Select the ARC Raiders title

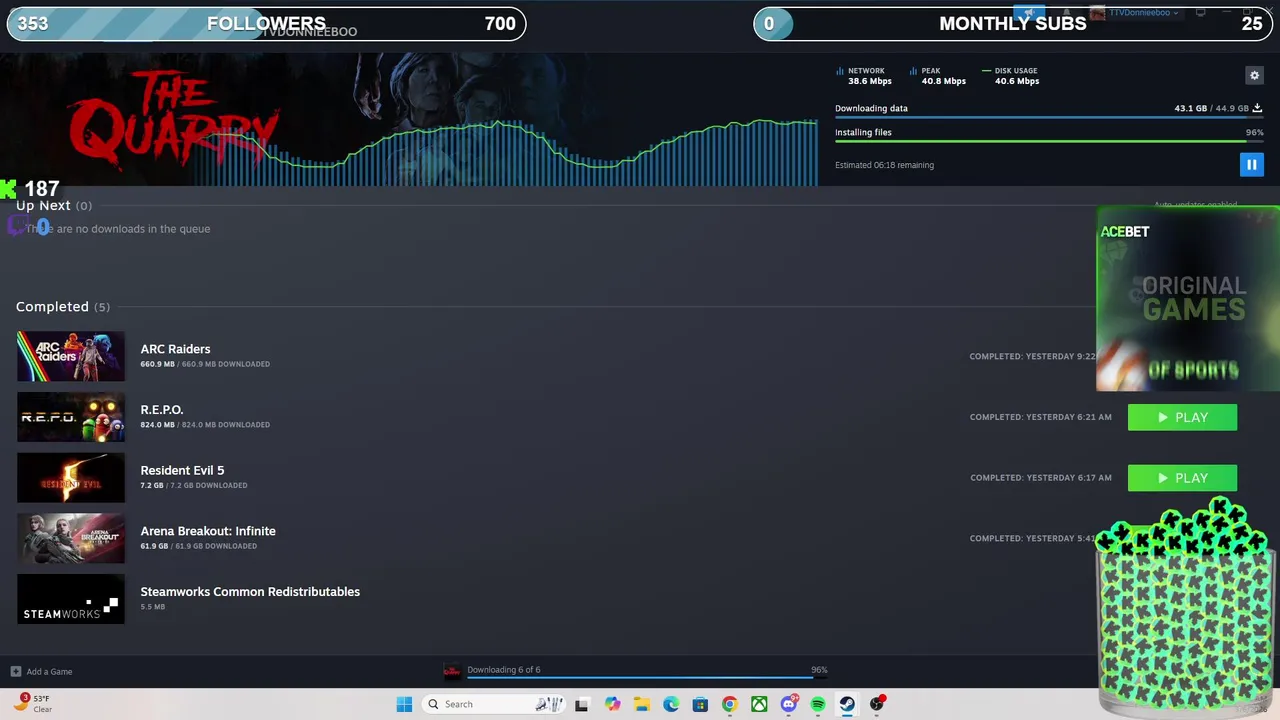(175, 349)
